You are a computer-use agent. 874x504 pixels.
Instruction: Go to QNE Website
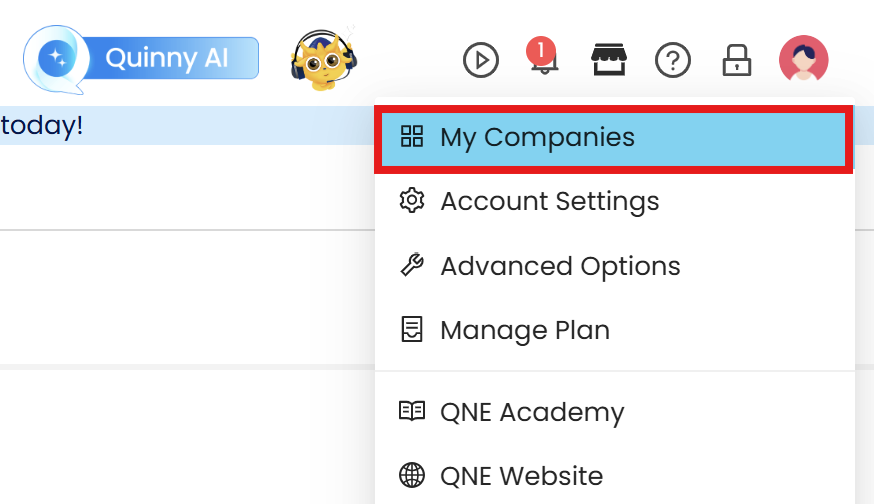pos(521,475)
